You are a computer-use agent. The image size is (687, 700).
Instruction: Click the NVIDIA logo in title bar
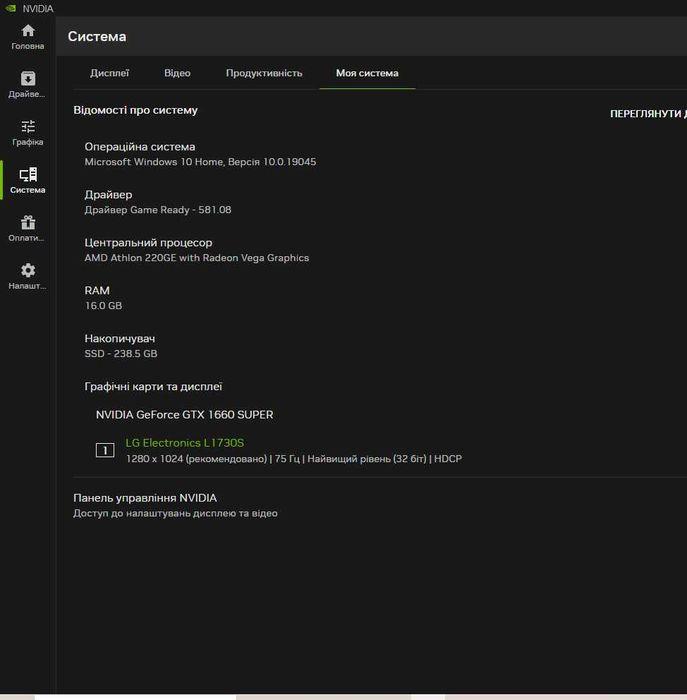click(11, 8)
